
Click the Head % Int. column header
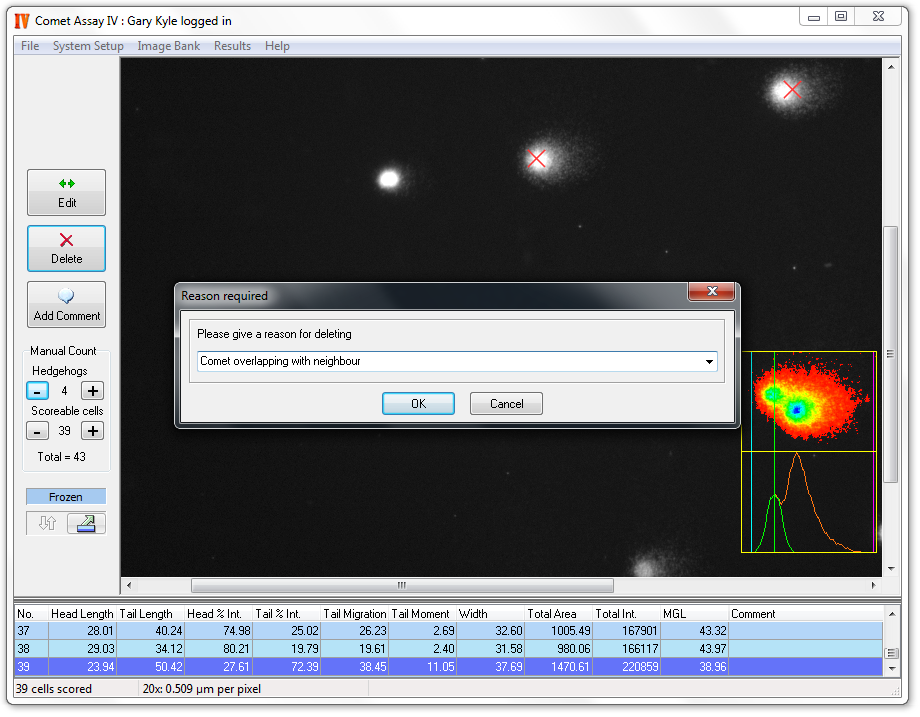pos(218,614)
